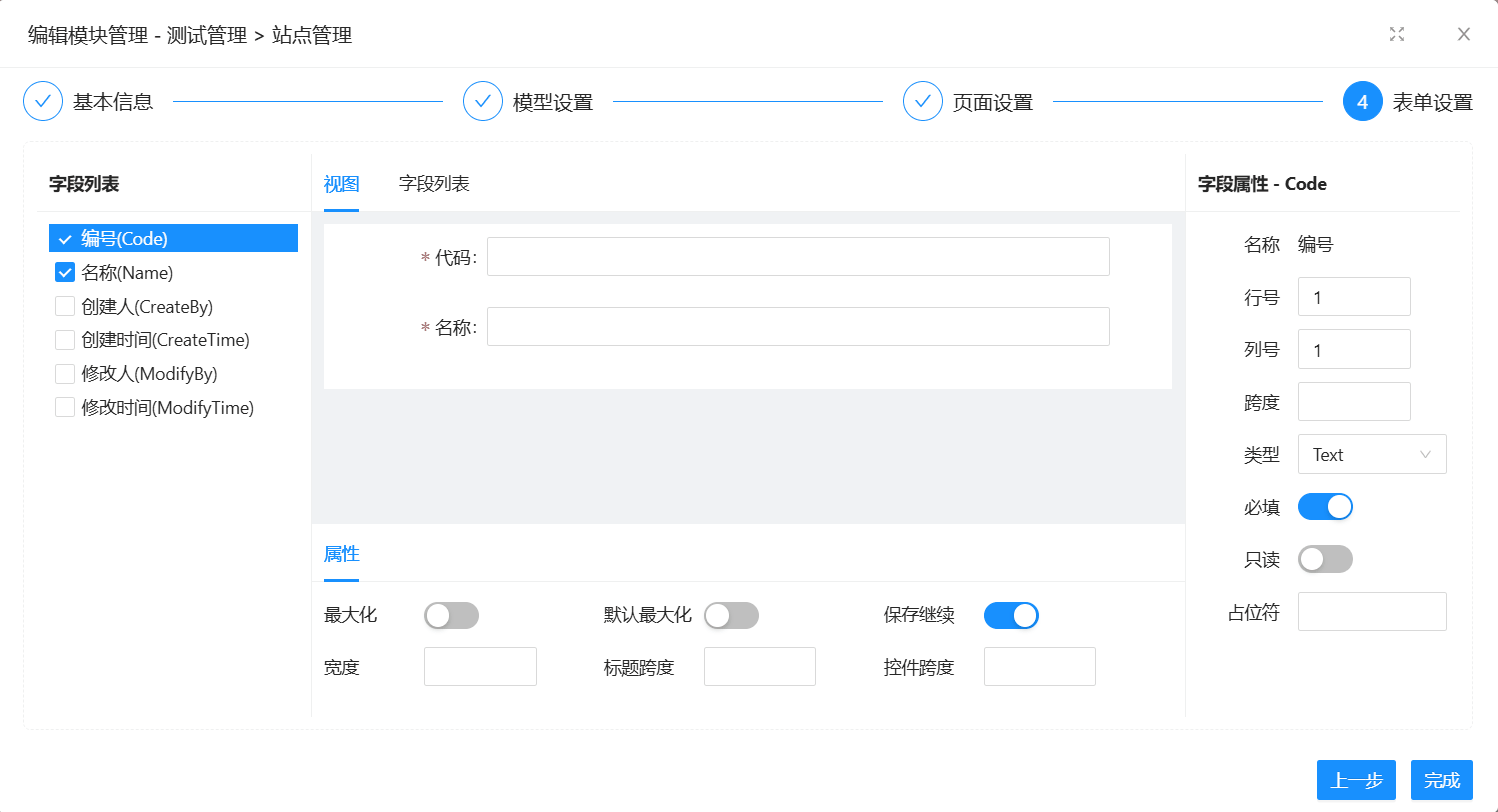Disable the 必填 required toggle
The width and height of the screenshot is (1498, 812).
click(x=1325, y=507)
